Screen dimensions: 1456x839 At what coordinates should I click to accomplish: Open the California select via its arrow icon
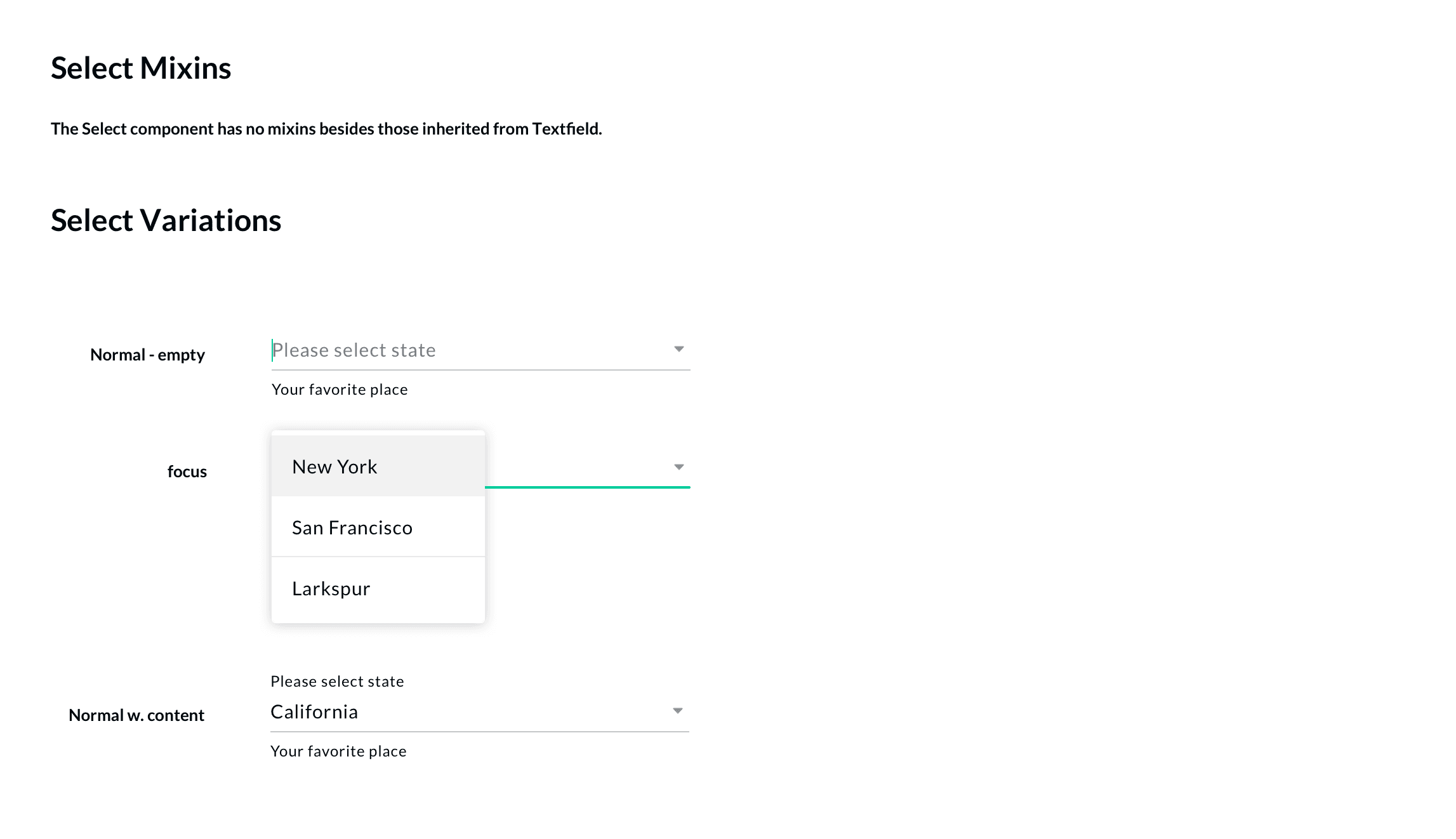pos(678,710)
